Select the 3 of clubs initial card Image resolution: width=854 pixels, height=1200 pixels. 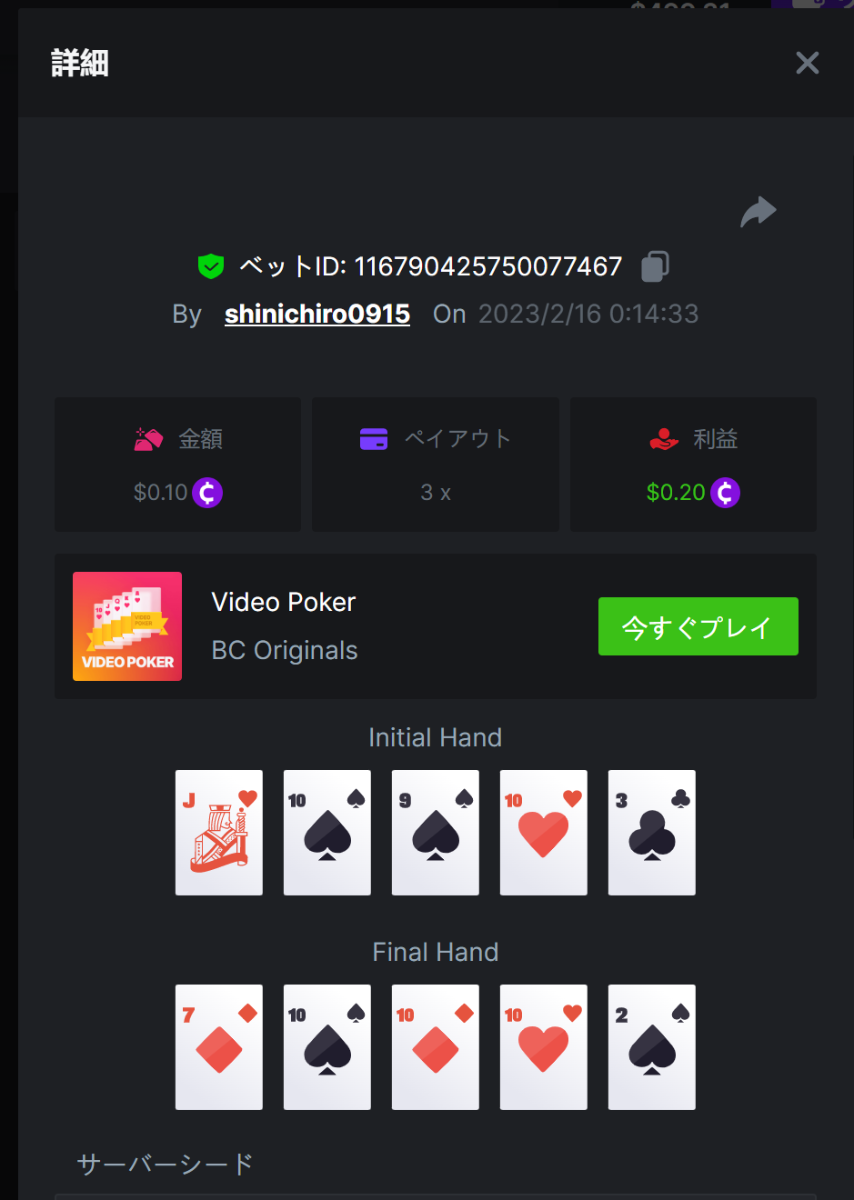tap(652, 832)
